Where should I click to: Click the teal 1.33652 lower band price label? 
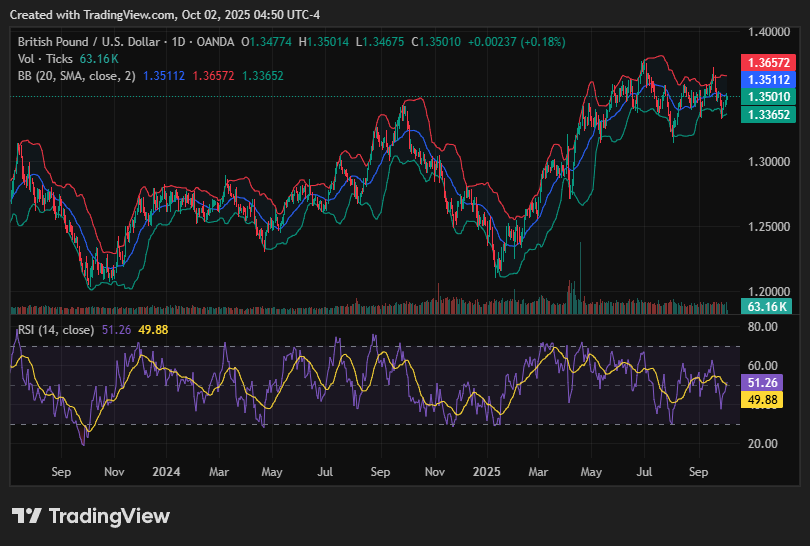(766, 115)
